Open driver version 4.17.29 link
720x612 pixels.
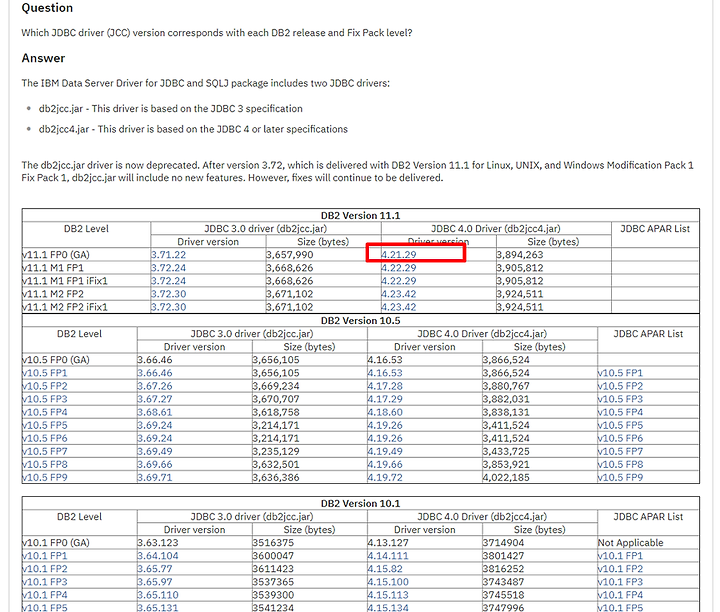(x=385, y=399)
